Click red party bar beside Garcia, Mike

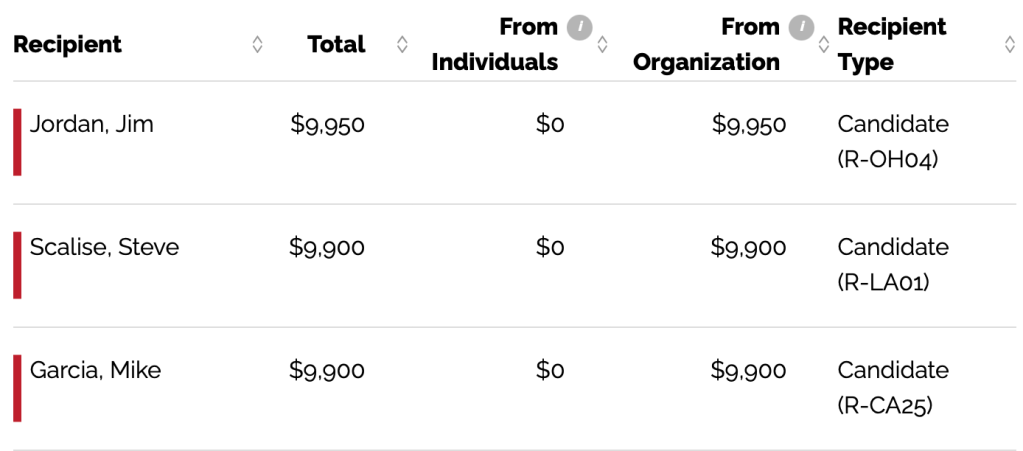coord(17,388)
